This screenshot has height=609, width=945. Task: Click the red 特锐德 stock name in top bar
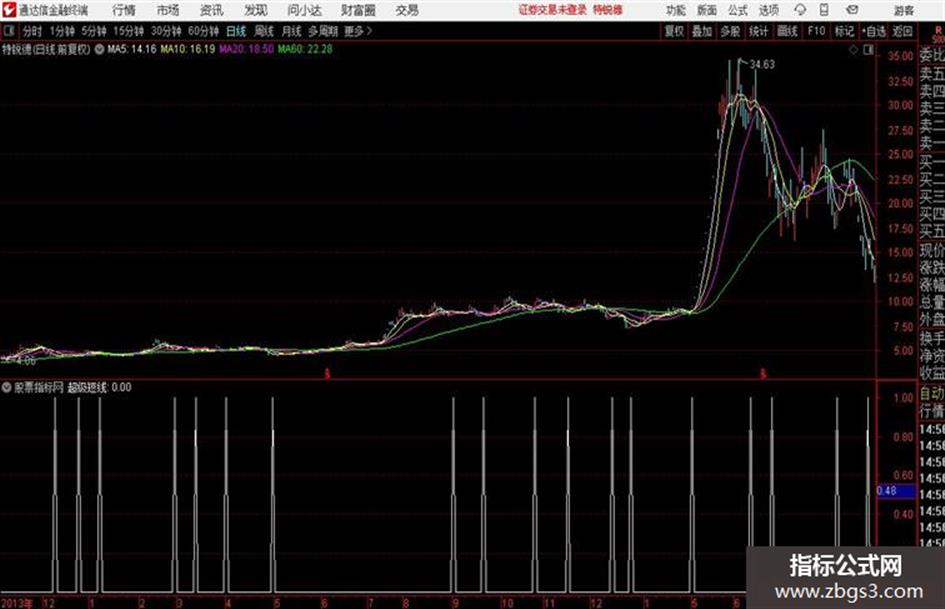point(607,10)
